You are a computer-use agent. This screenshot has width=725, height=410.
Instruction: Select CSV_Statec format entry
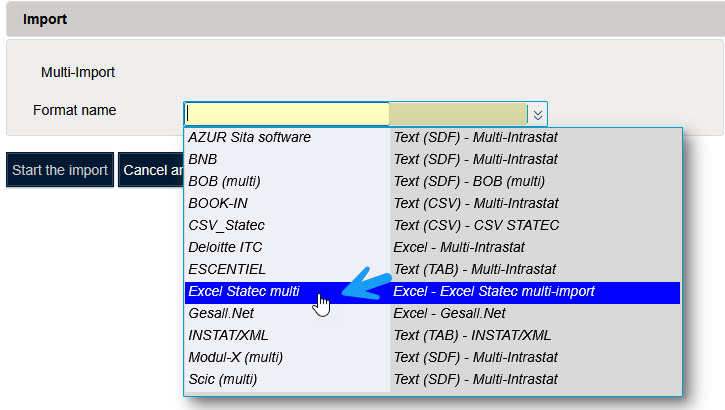[x=227, y=225]
